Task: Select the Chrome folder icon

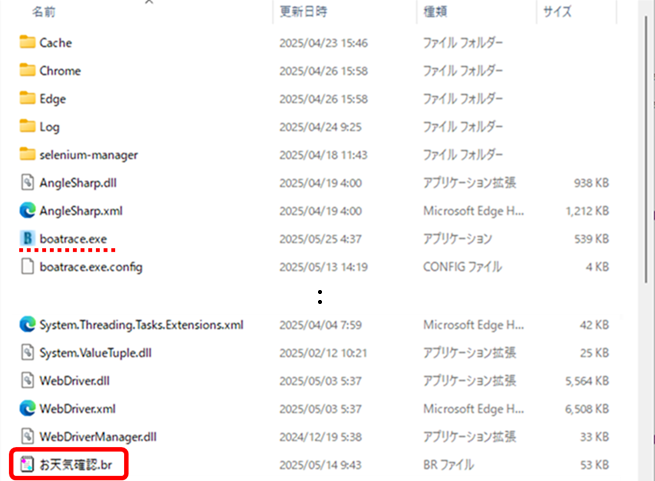Action: pyautogui.click(x=27, y=71)
